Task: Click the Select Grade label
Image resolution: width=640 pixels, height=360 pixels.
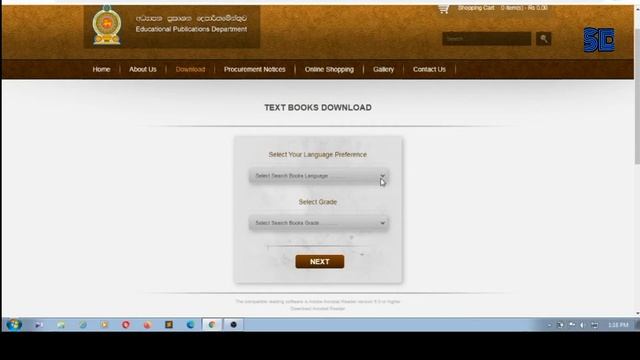Action: [318, 202]
